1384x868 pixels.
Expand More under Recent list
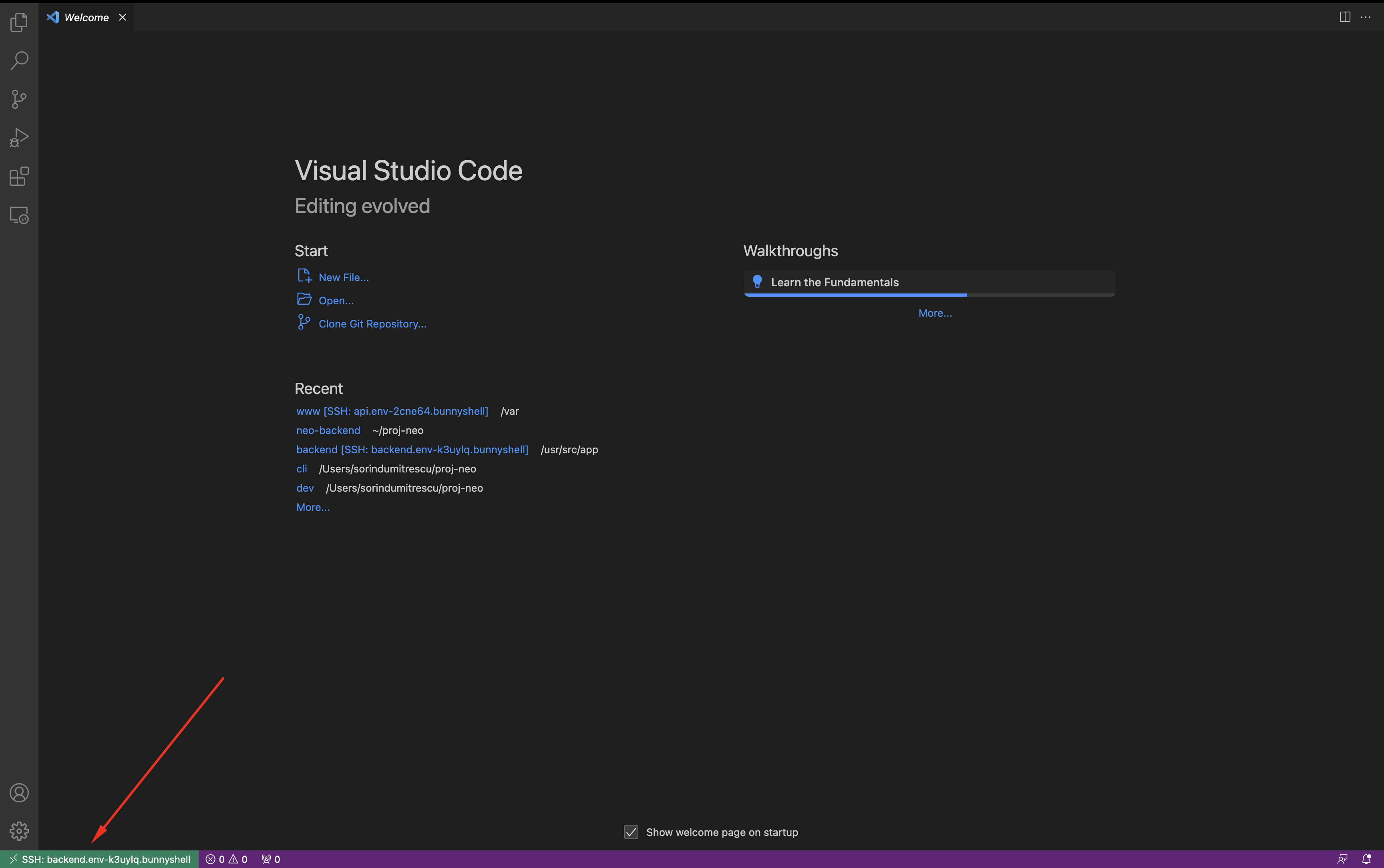tap(313, 508)
